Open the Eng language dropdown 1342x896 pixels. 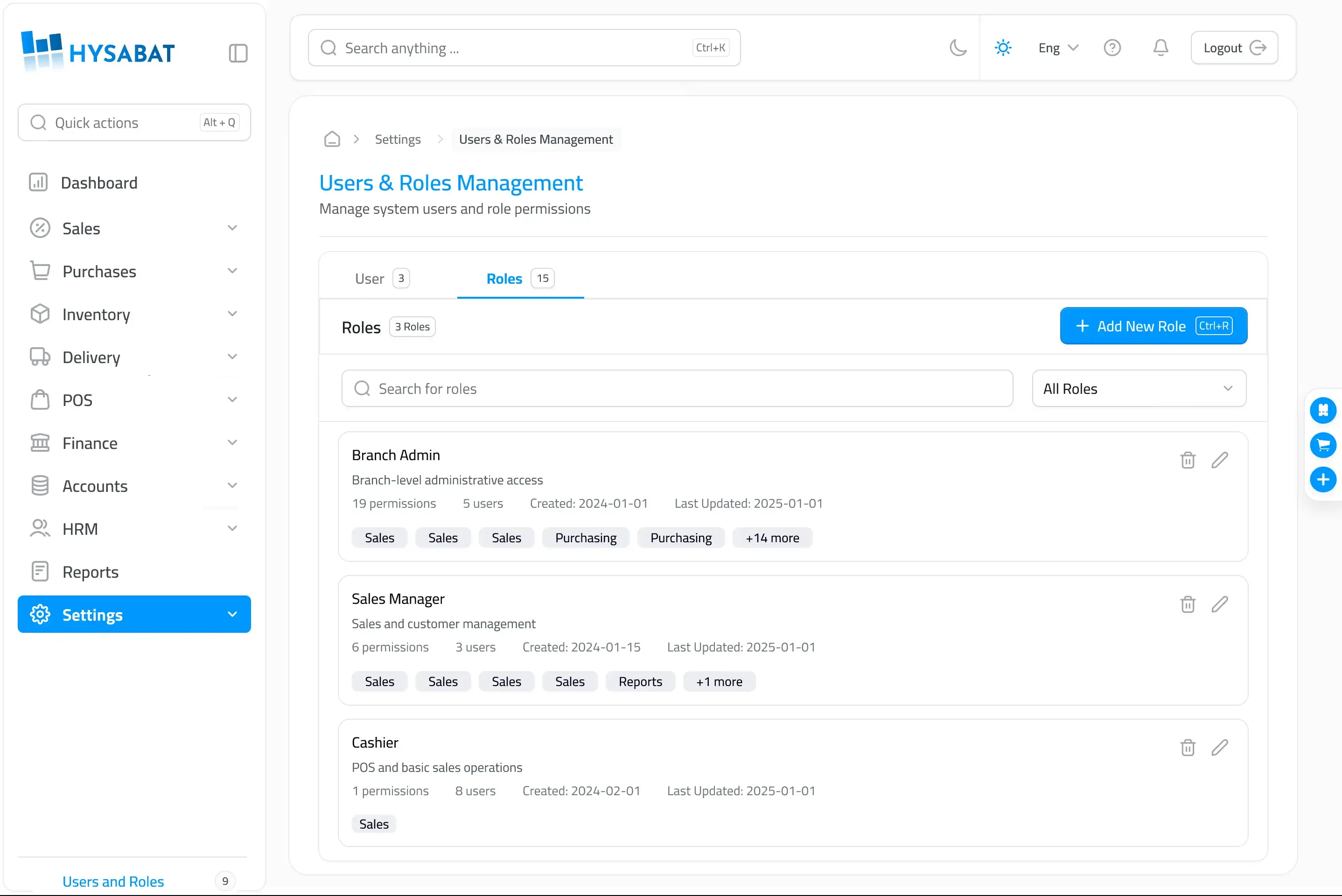1058,48
